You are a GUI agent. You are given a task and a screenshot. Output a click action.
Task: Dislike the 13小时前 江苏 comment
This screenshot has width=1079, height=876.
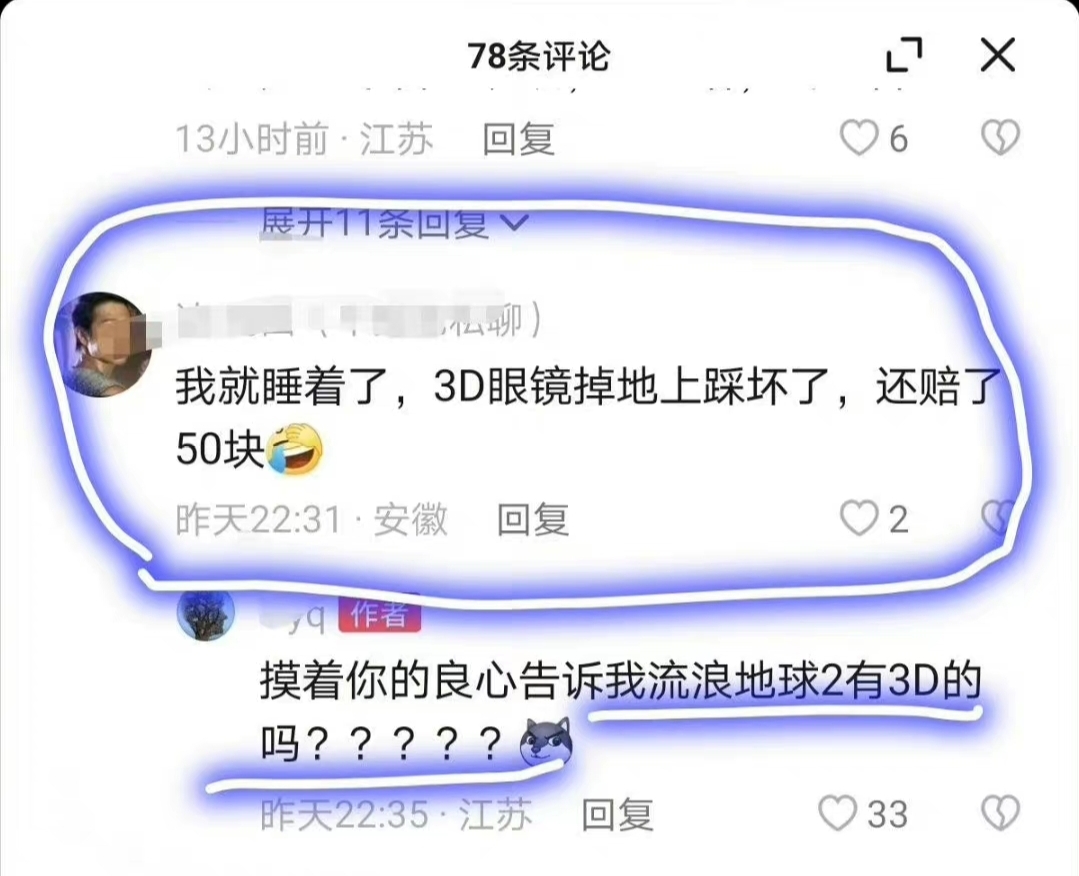pyautogui.click(x=1000, y=138)
